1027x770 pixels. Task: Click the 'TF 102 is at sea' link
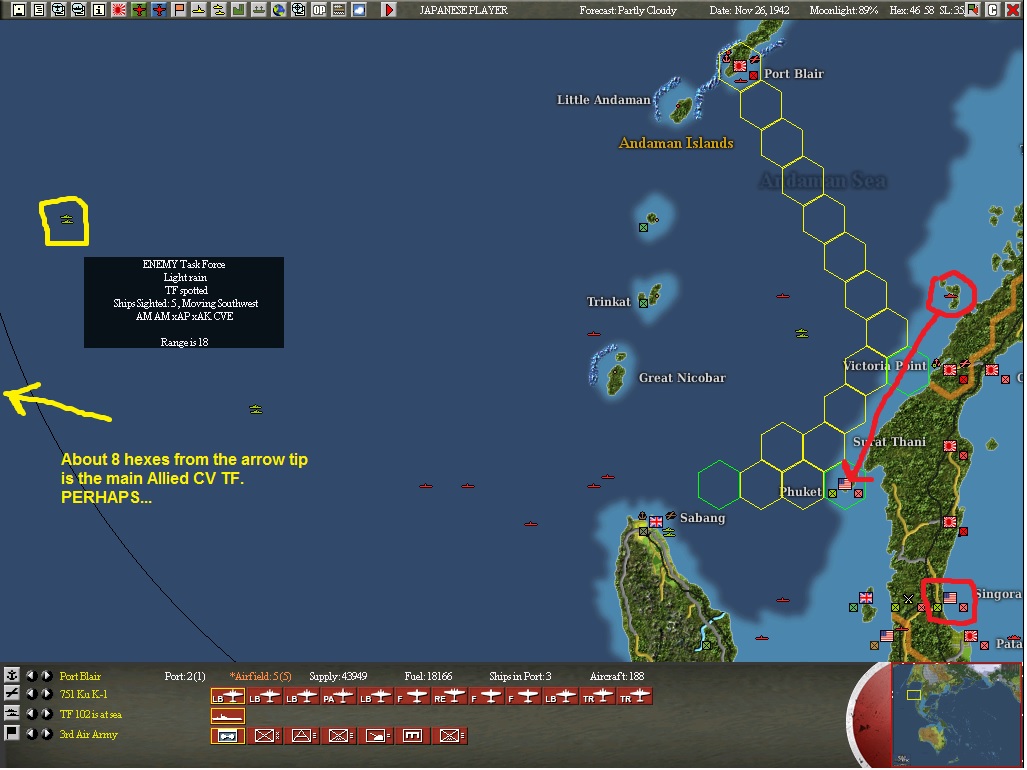click(90, 714)
